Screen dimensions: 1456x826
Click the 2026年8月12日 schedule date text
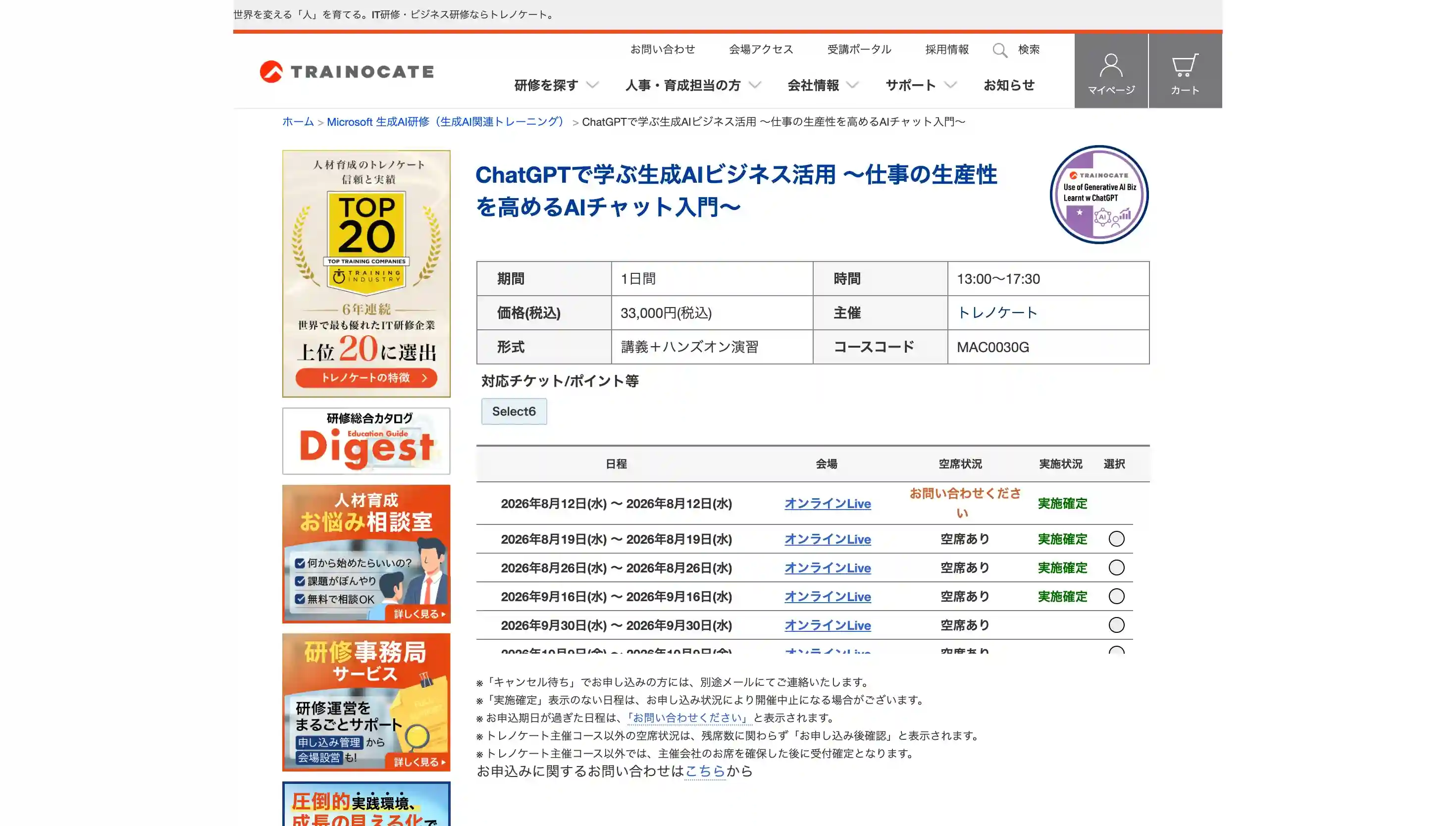tap(616, 503)
